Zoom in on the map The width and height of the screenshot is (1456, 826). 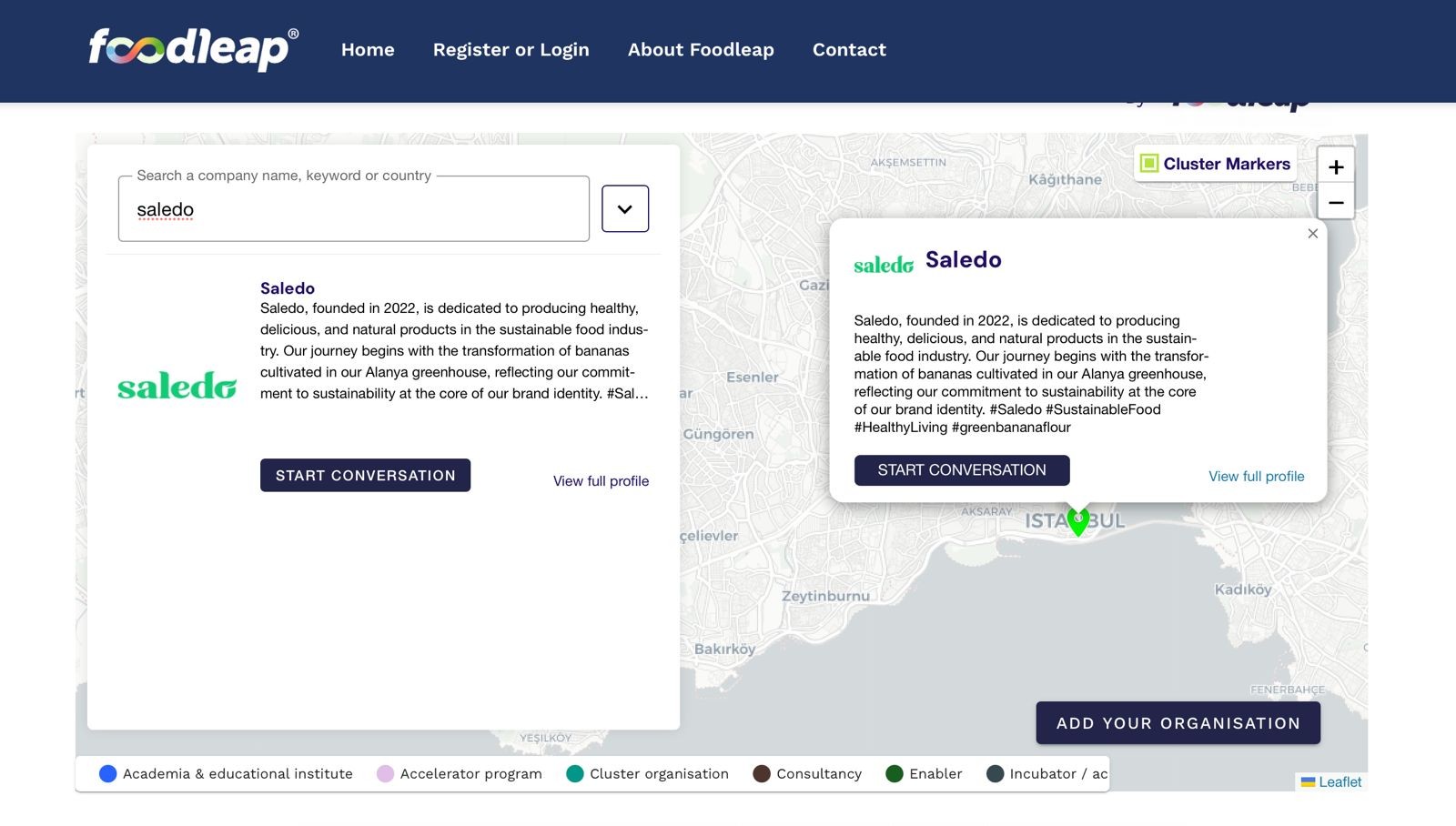click(x=1336, y=166)
